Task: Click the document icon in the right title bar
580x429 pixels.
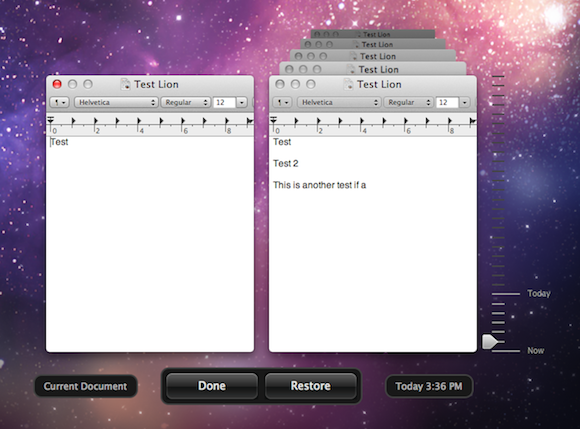Action: pyautogui.click(x=348, y=84)
